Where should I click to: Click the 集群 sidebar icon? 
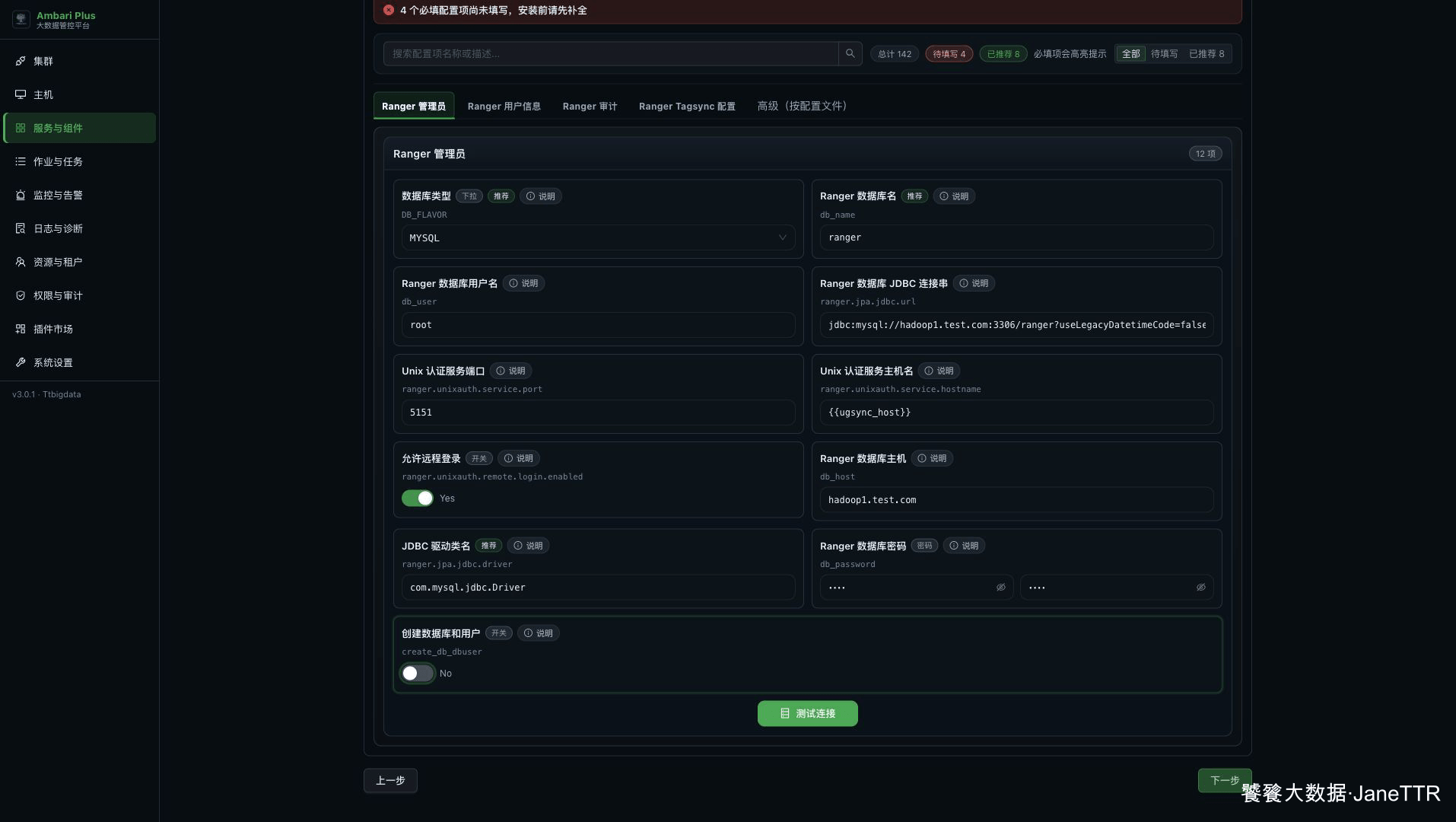[21, 61]
